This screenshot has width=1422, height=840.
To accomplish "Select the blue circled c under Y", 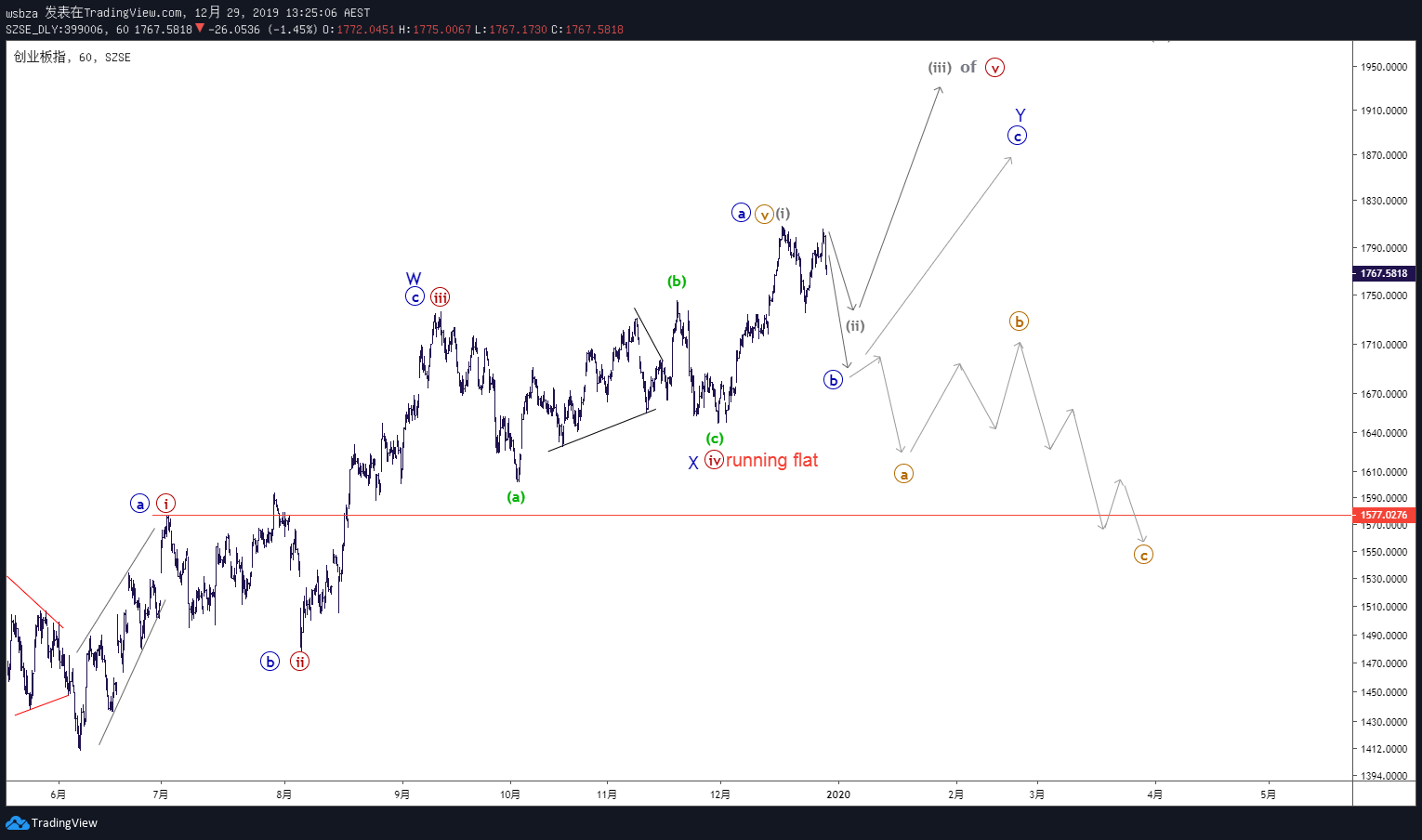I will [x=1017, y=136].
